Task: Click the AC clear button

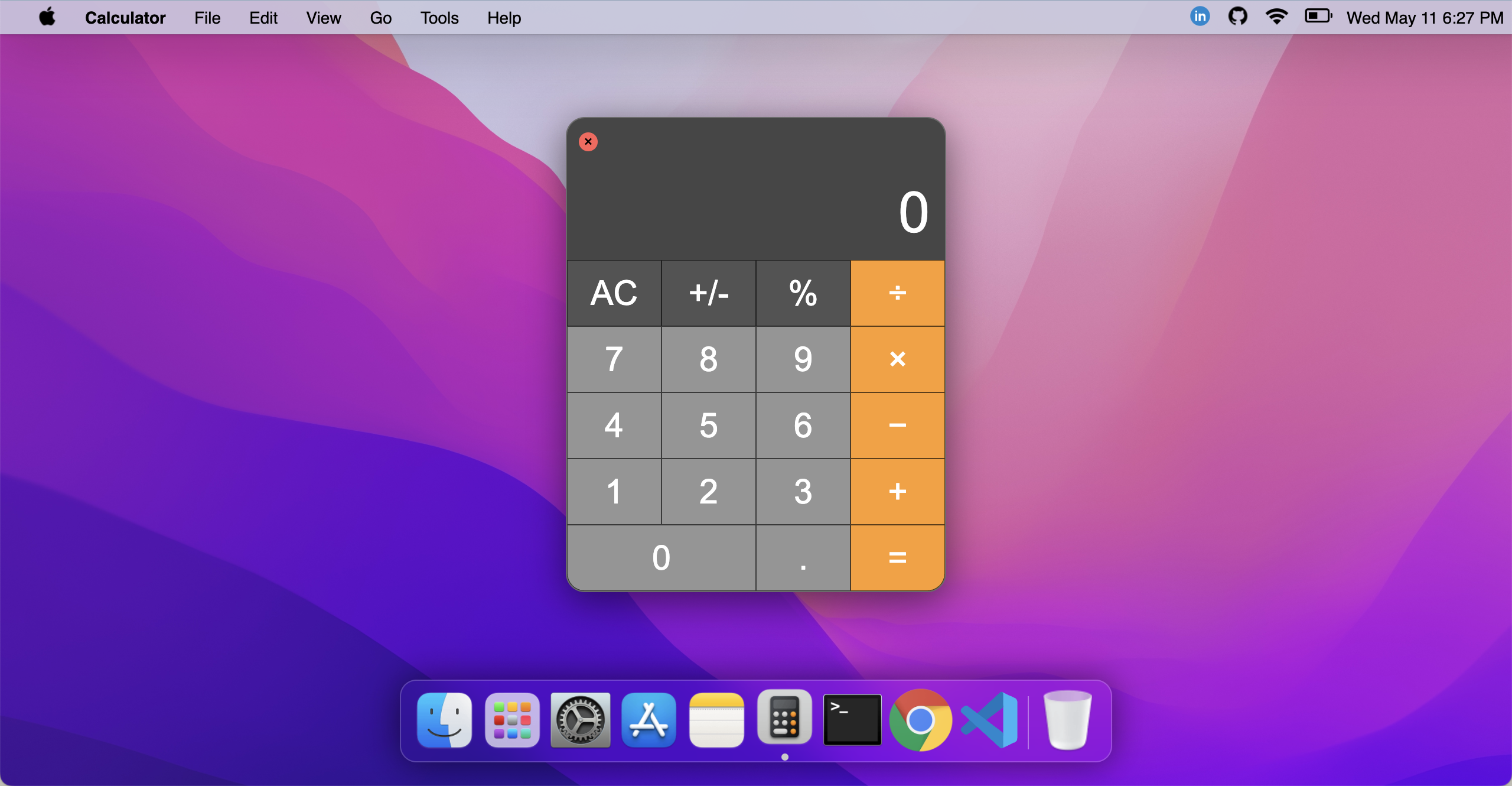Action: pos(614,293)
